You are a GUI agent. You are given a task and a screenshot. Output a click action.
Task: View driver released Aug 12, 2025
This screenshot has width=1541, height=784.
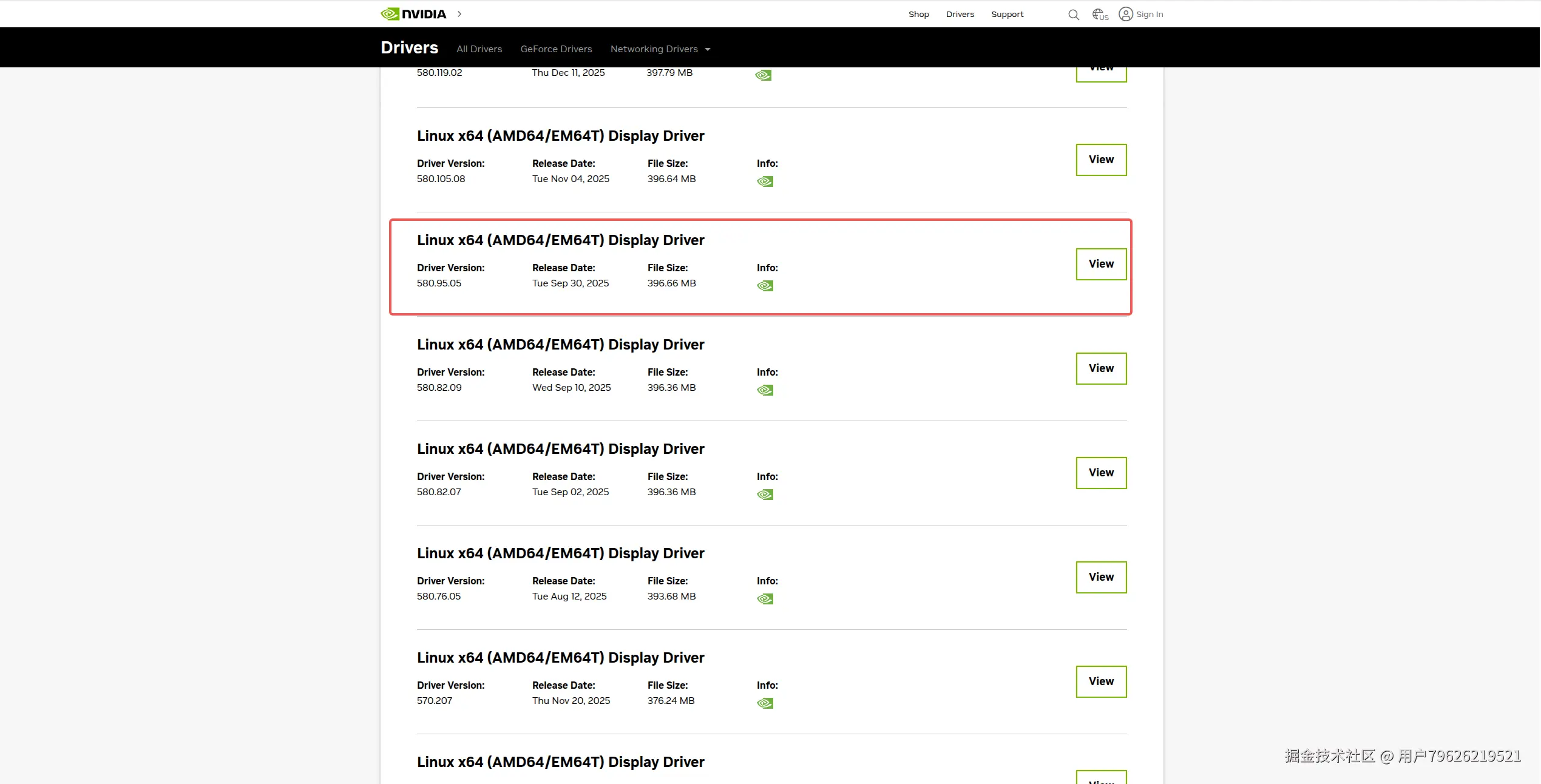click(x=1101, y=577)
